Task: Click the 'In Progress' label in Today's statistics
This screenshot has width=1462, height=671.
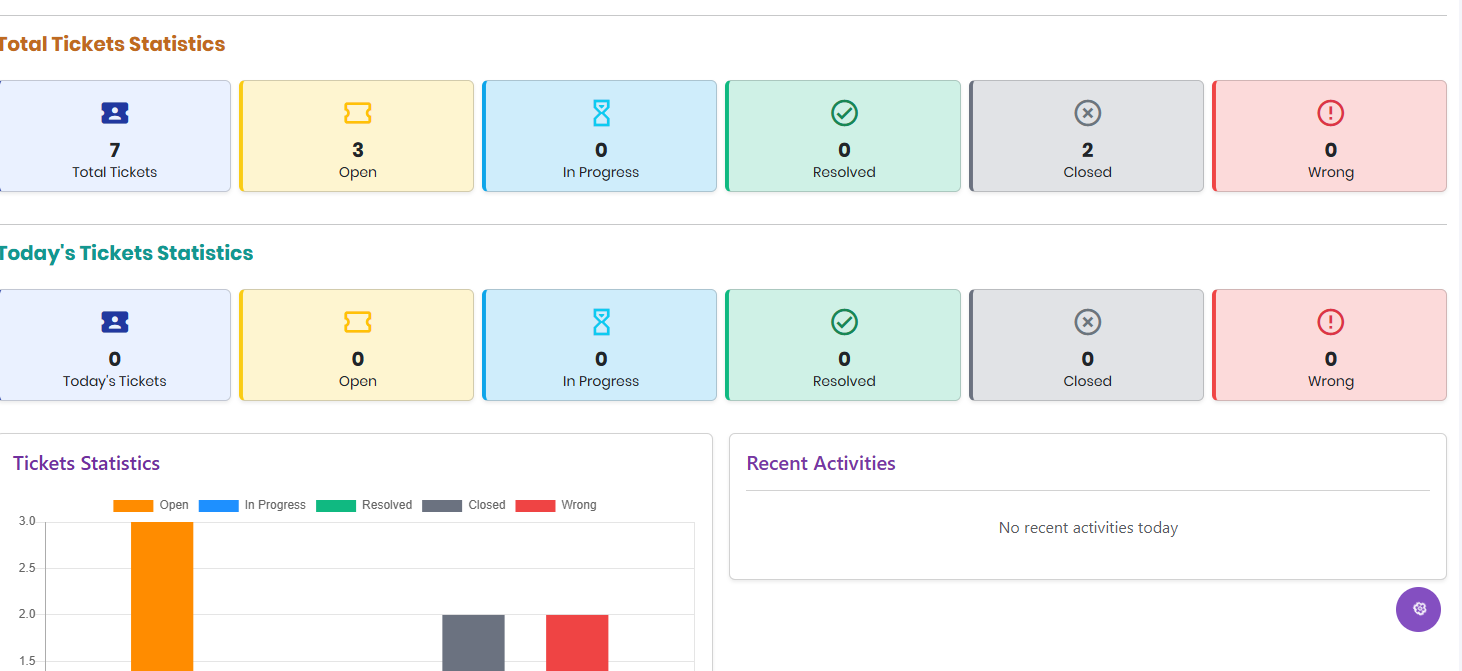Action: (601, 381)
